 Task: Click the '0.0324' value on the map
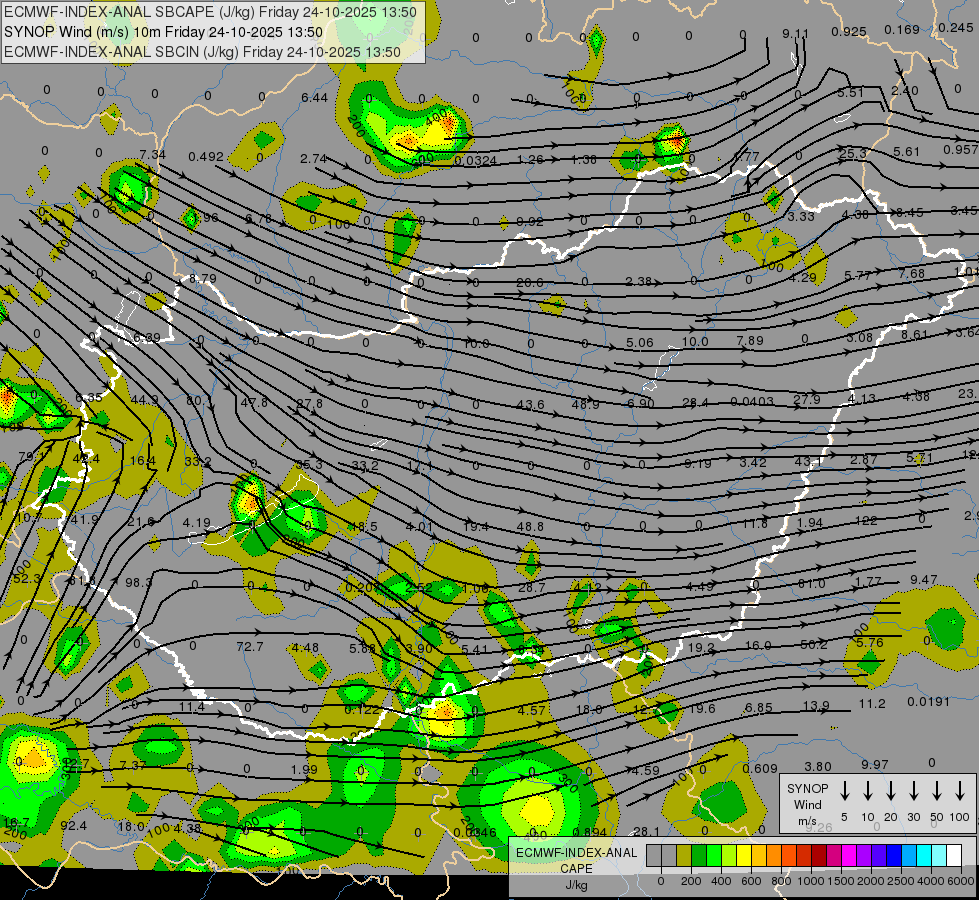(475, 161)
